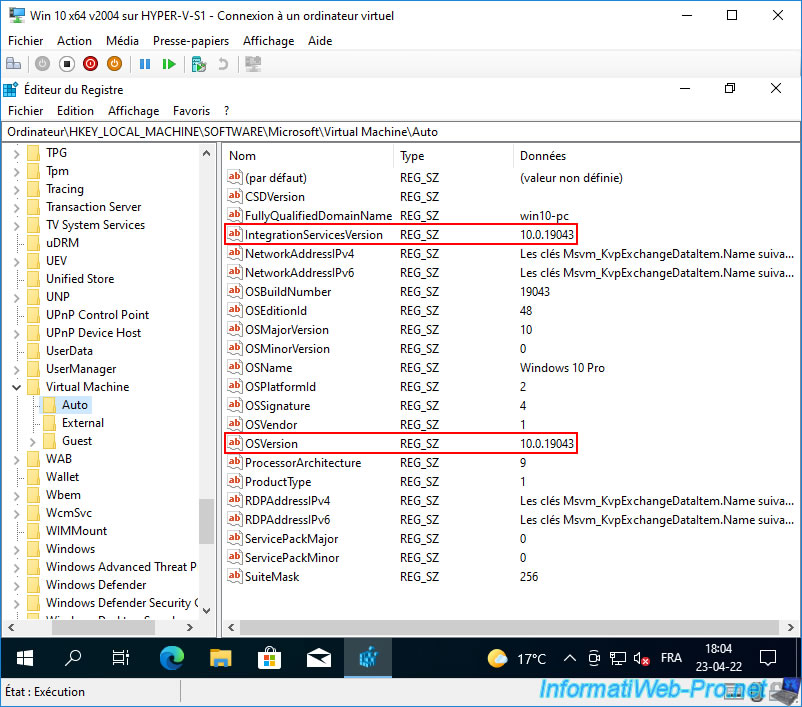The width and height of the screenshot is (802, 707).
Task: Click the green Resume icon
Action: click(x=169, y=64)
